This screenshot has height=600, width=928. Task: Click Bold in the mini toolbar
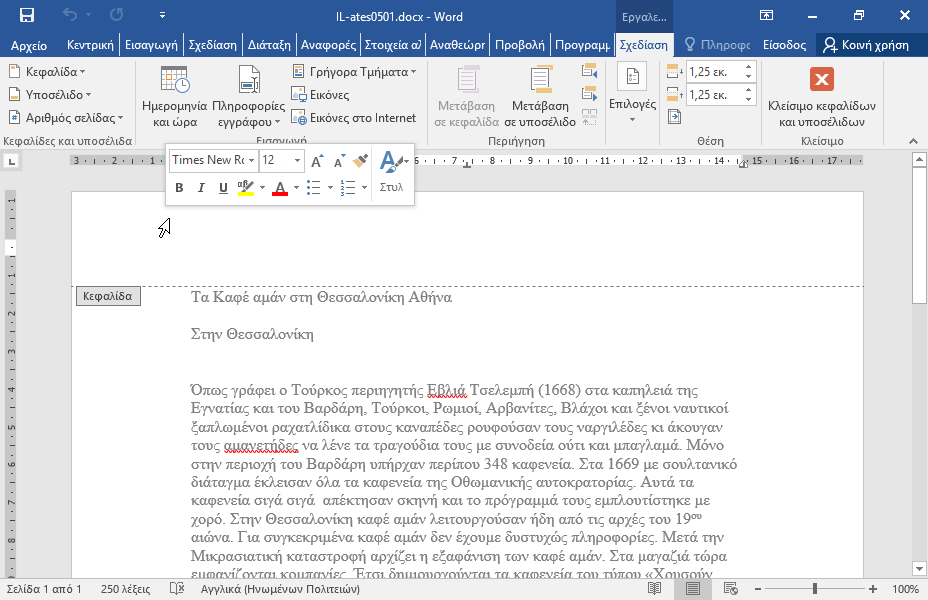click(180, 188)
